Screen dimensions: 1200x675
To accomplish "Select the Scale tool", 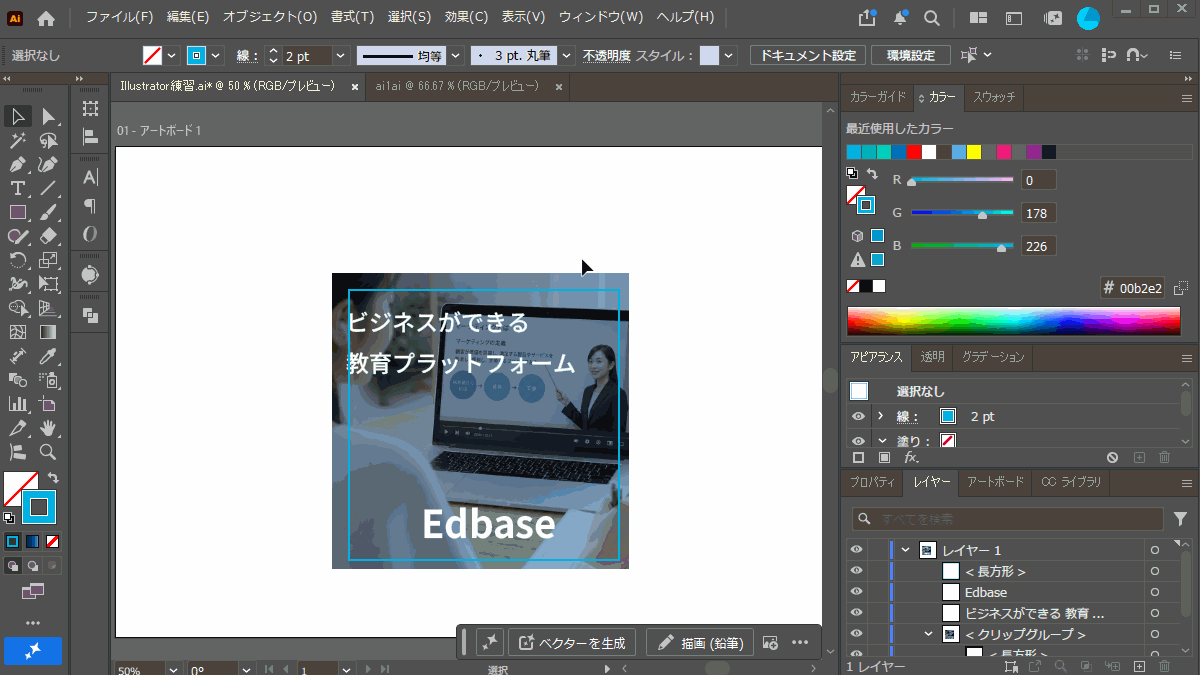I will (x=48, y=260).
